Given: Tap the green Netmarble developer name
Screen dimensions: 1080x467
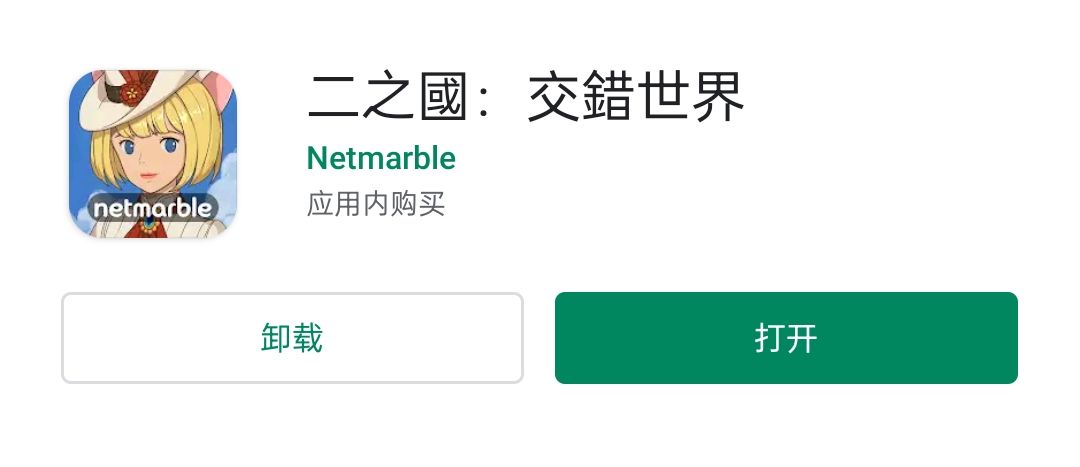Looking at the screenshot, I should click(x=381, y=158).
